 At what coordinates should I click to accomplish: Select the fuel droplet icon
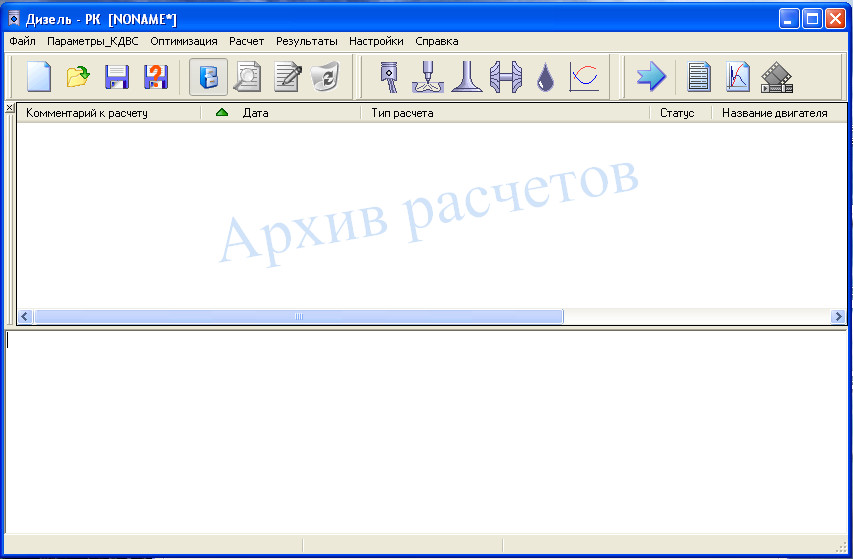coord(545,77)
